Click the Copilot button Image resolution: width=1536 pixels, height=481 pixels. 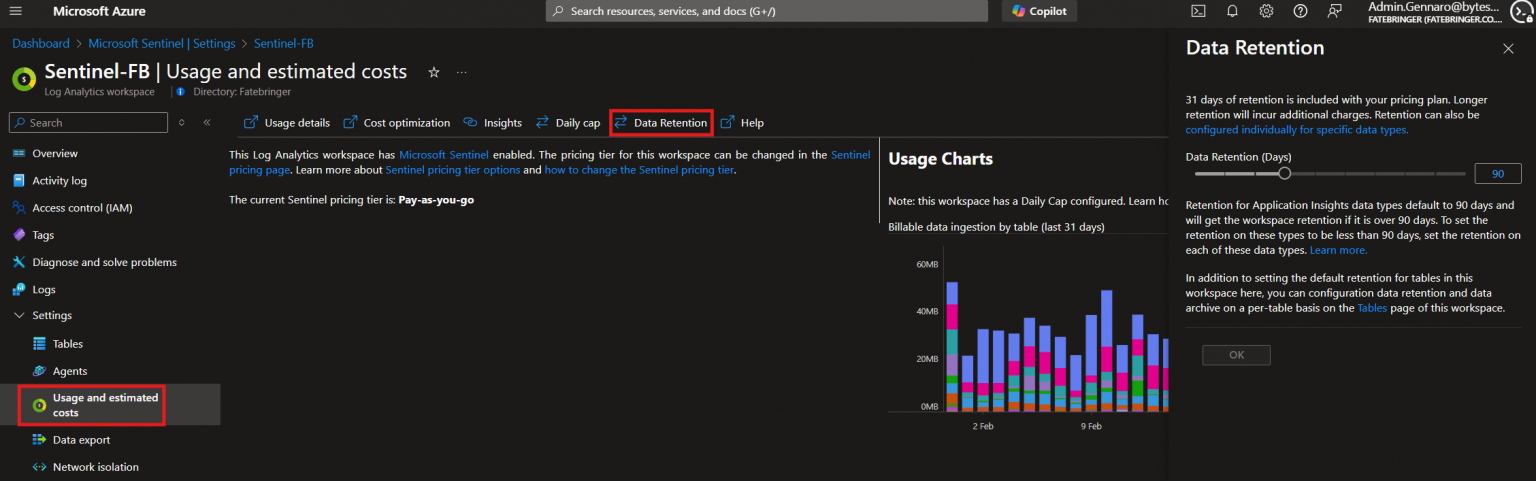click(1039, 11)
